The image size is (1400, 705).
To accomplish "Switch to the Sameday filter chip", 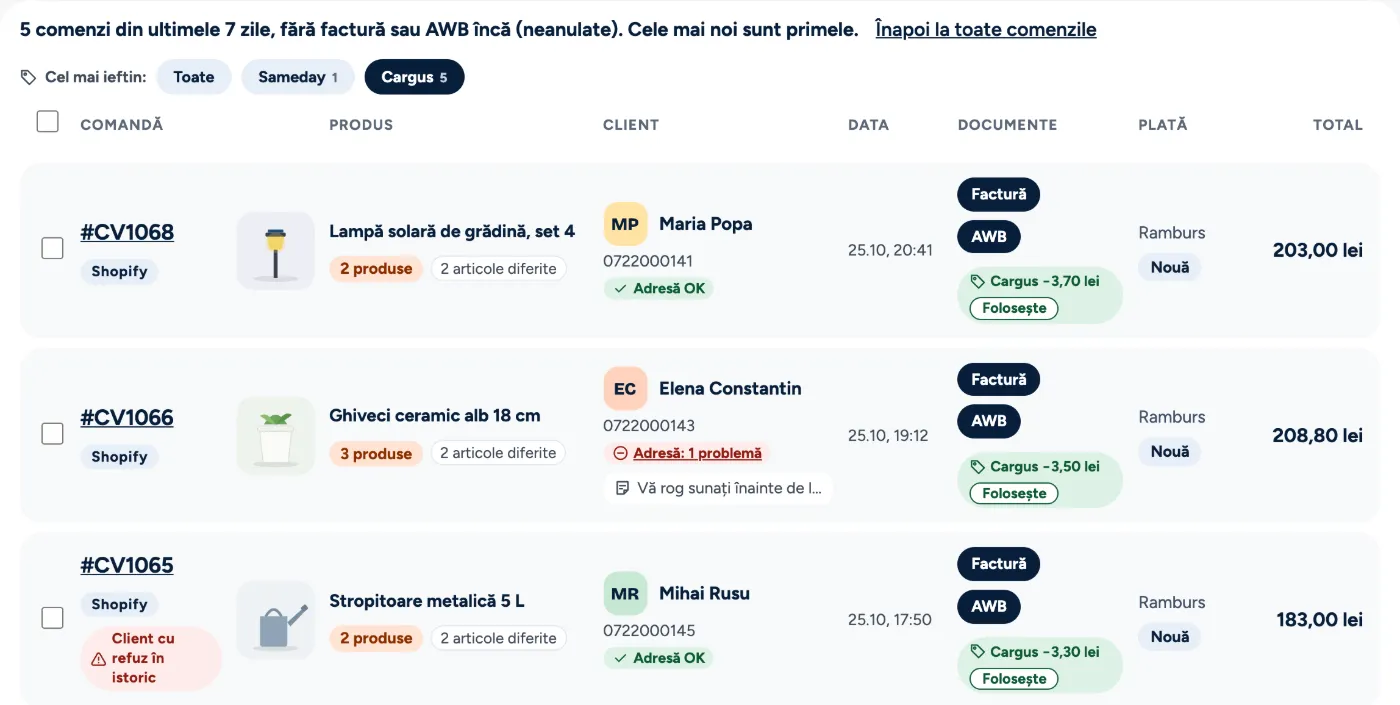I will pyautogui.click(x=298, y=77).
